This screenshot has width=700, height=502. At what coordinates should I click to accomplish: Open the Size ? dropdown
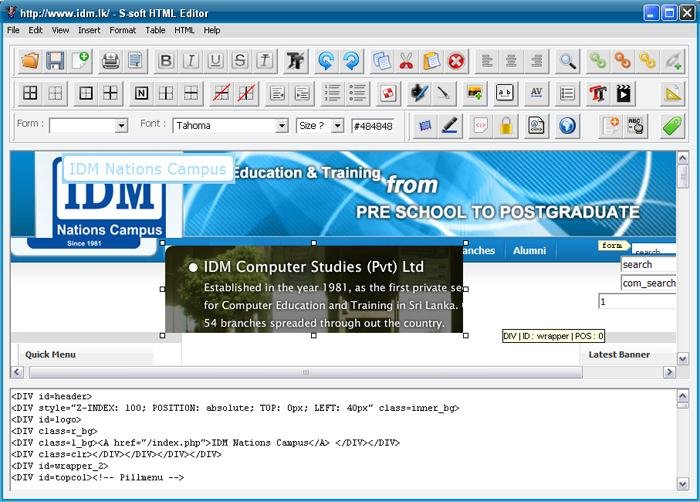pyautogui.click(x=338, y=126)
